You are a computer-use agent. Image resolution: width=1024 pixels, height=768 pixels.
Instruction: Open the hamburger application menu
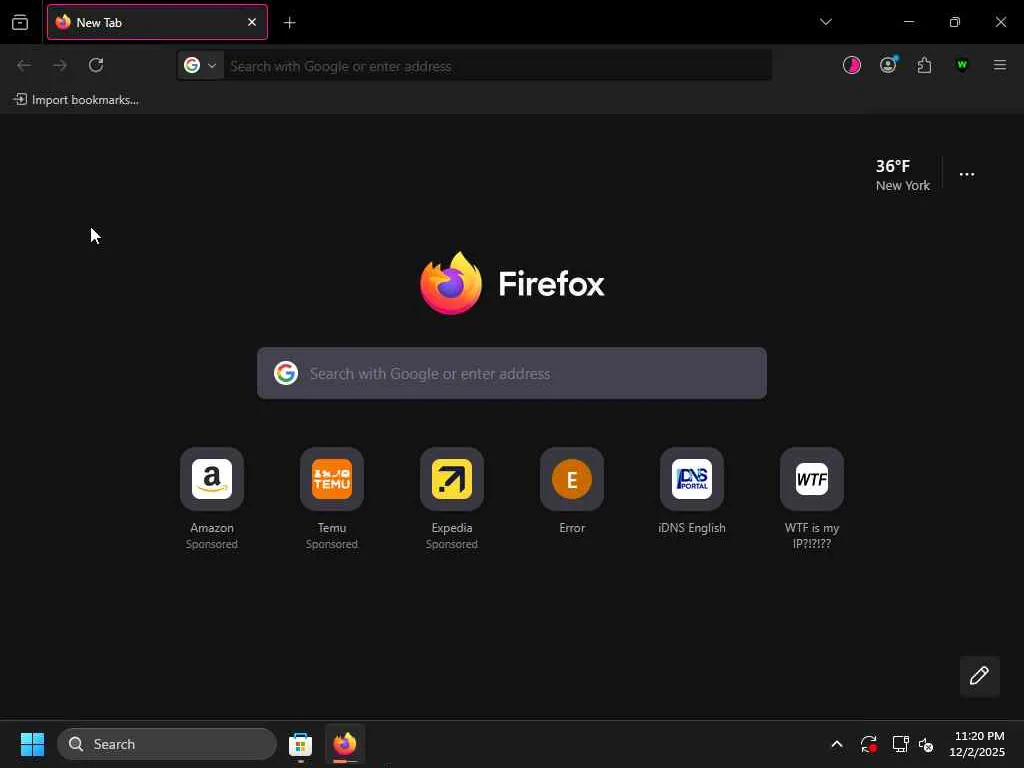[999, 65]
